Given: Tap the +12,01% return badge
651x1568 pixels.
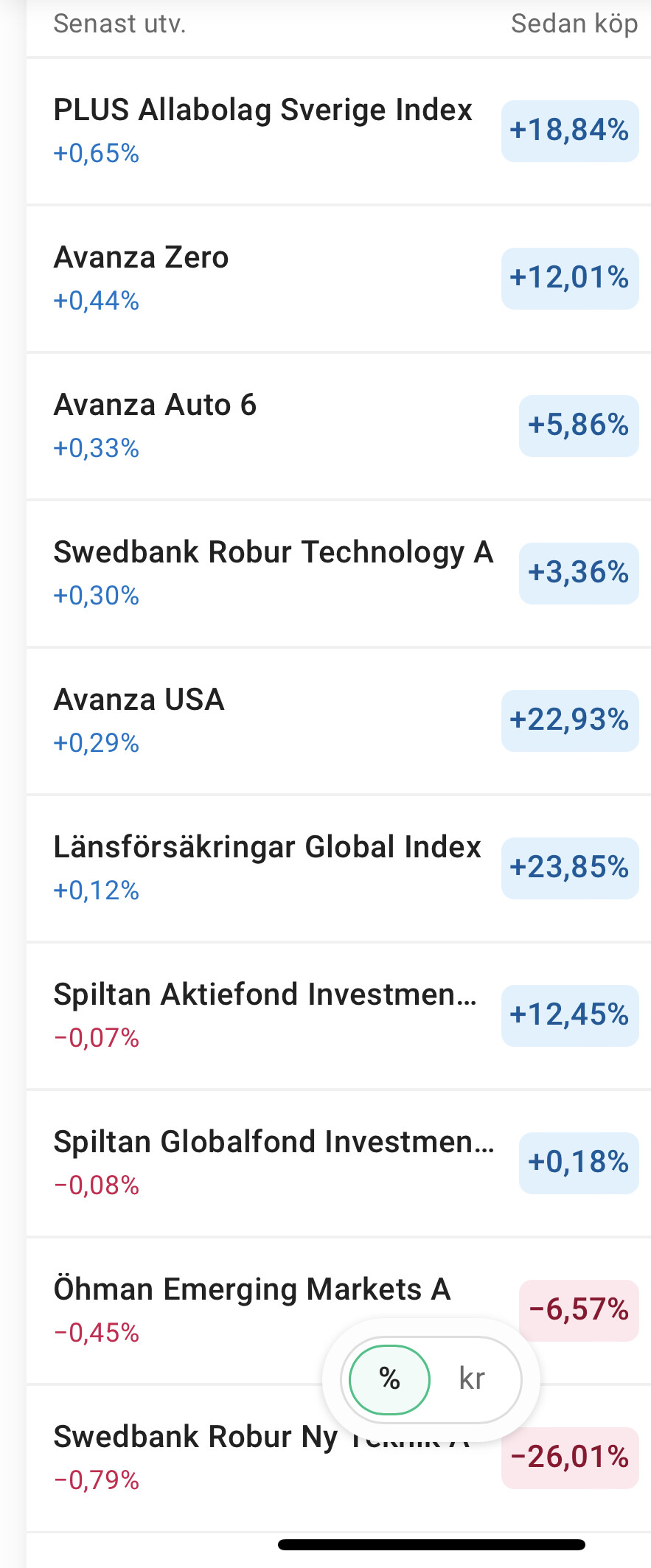Looking at the screenshot, I should (569, 278).
